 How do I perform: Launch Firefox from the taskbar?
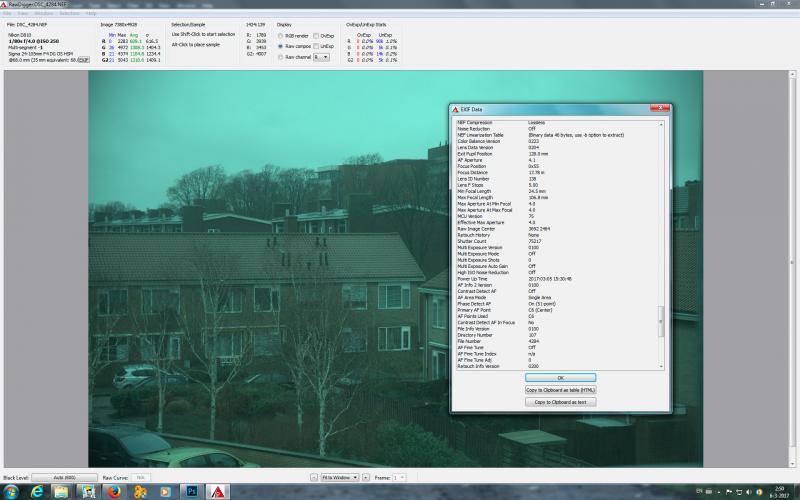(114, 492)
